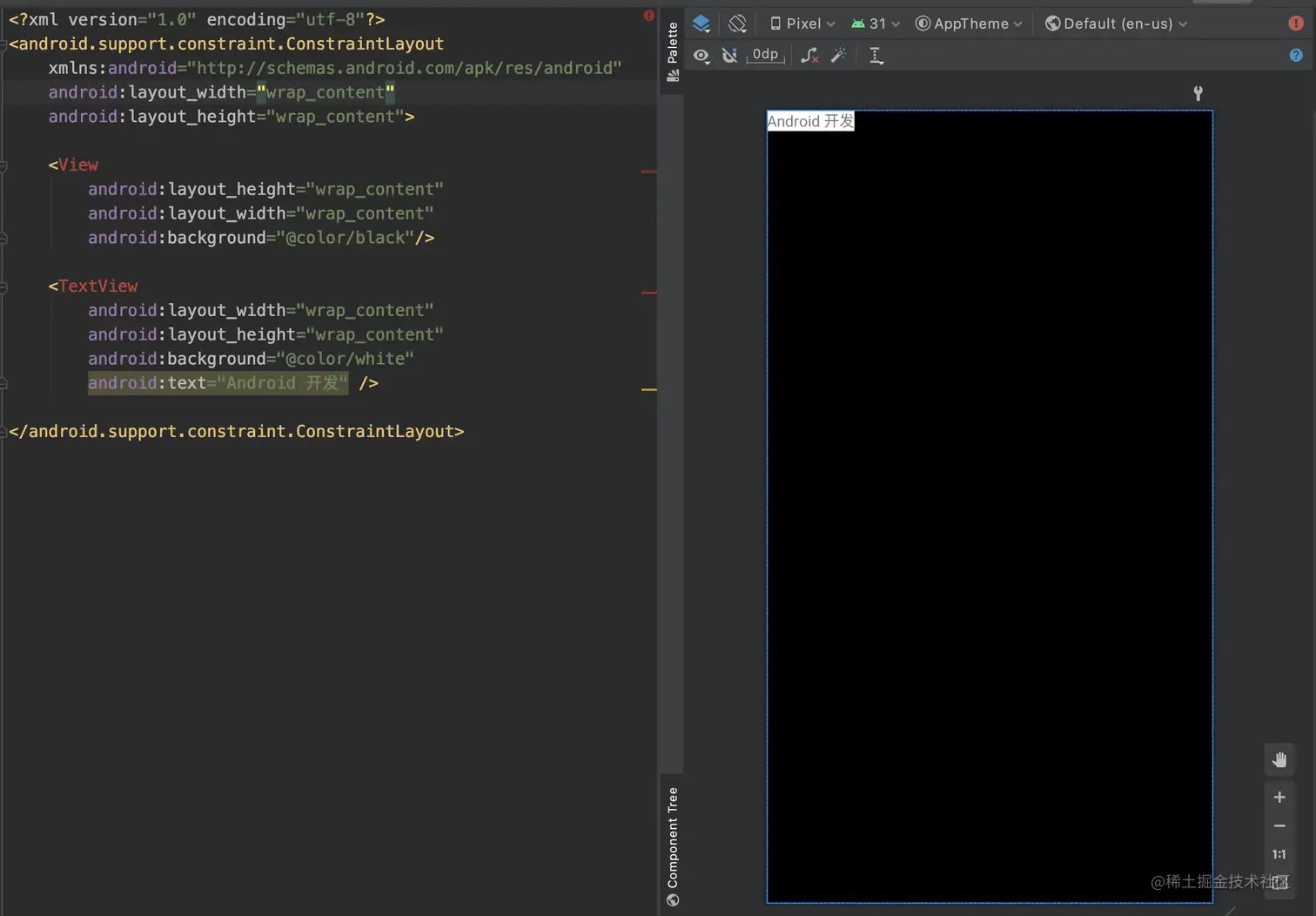The image size is (1316, 916).
Task: Reset zoom to 1:1
Action: click(1279, 854)
